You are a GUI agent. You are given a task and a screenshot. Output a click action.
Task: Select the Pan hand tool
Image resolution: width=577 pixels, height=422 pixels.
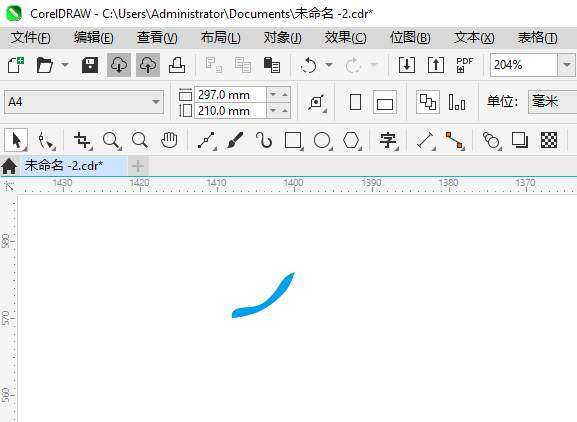[x=169, y=140]
